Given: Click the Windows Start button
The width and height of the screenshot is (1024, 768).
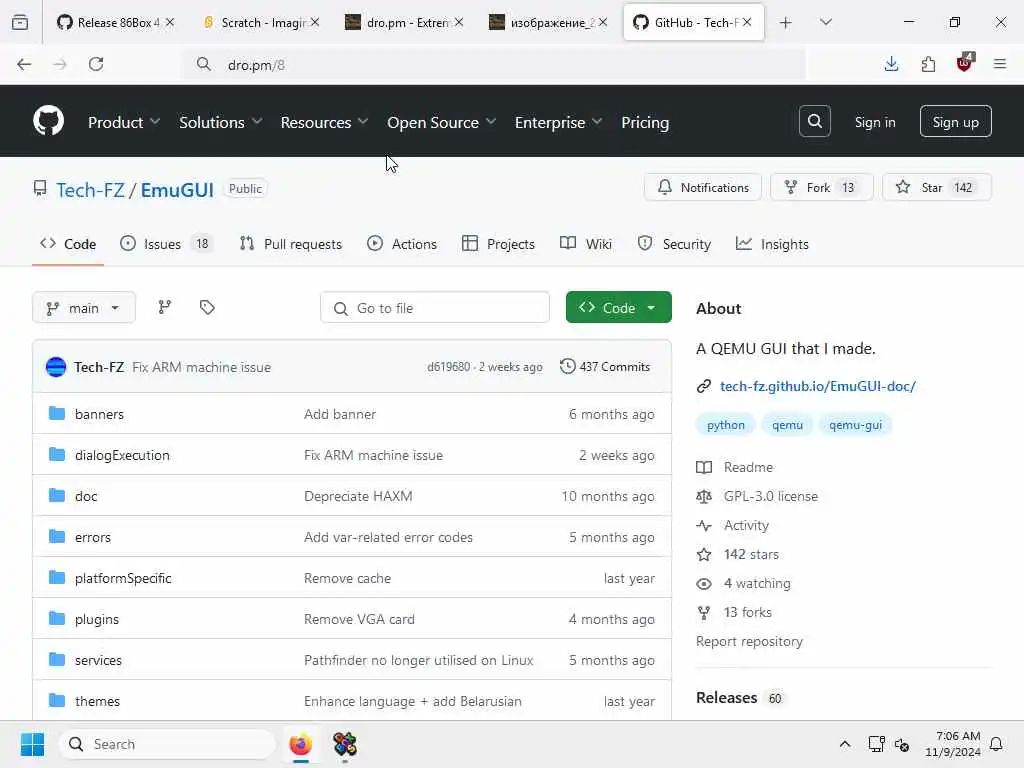Looking at the screenshot, I should (x=32, y=744).
